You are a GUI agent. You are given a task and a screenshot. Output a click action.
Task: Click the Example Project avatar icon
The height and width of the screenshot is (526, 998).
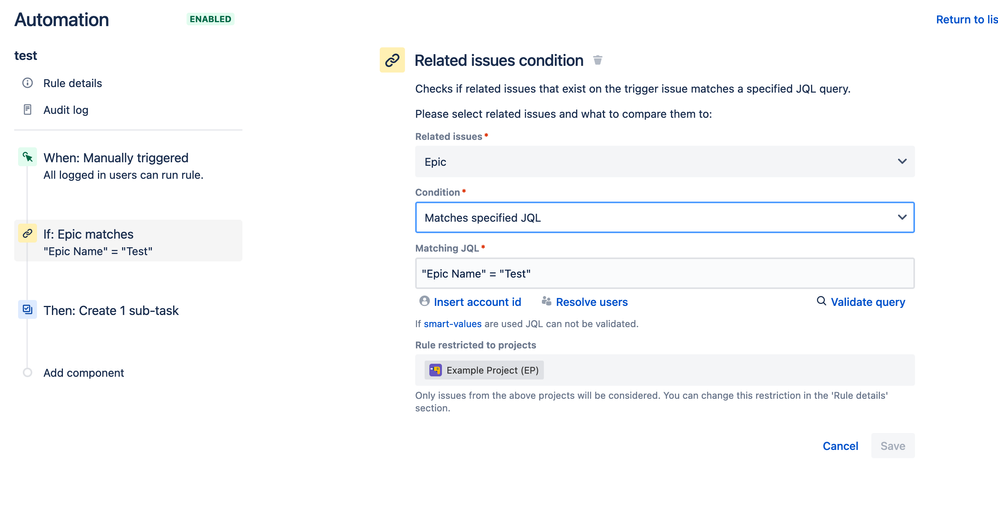(x=435, y=370)
